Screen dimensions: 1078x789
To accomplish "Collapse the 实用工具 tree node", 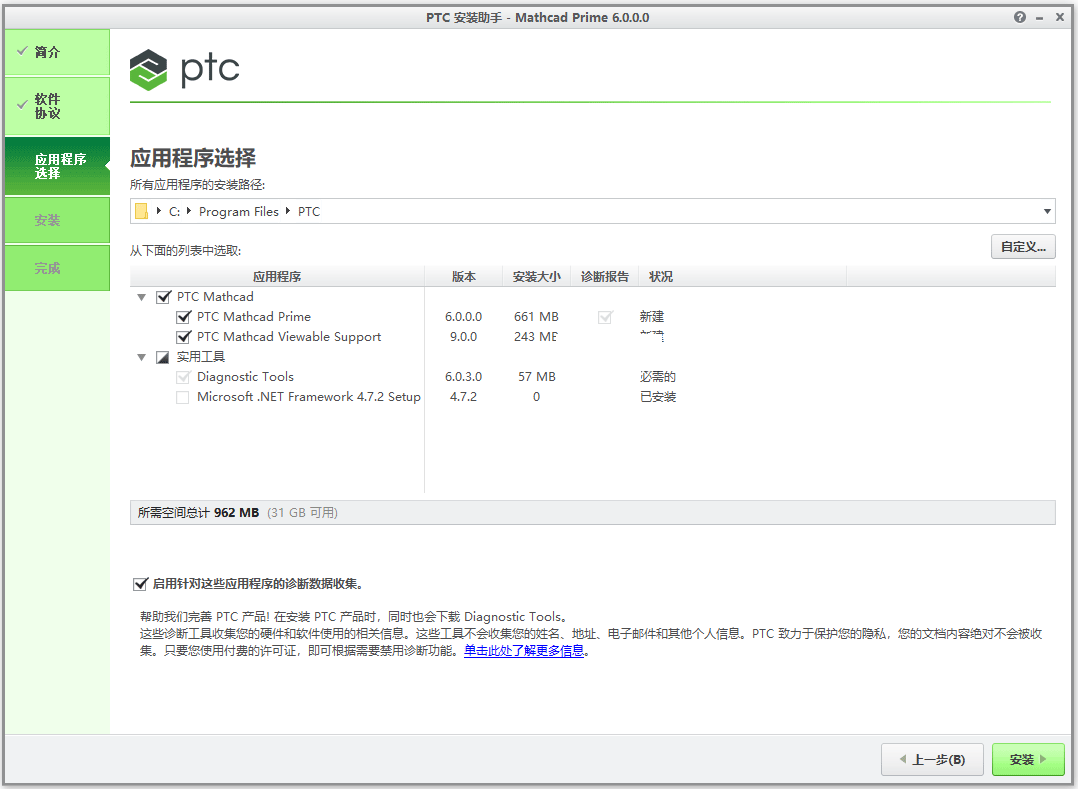I will [141, 357].
